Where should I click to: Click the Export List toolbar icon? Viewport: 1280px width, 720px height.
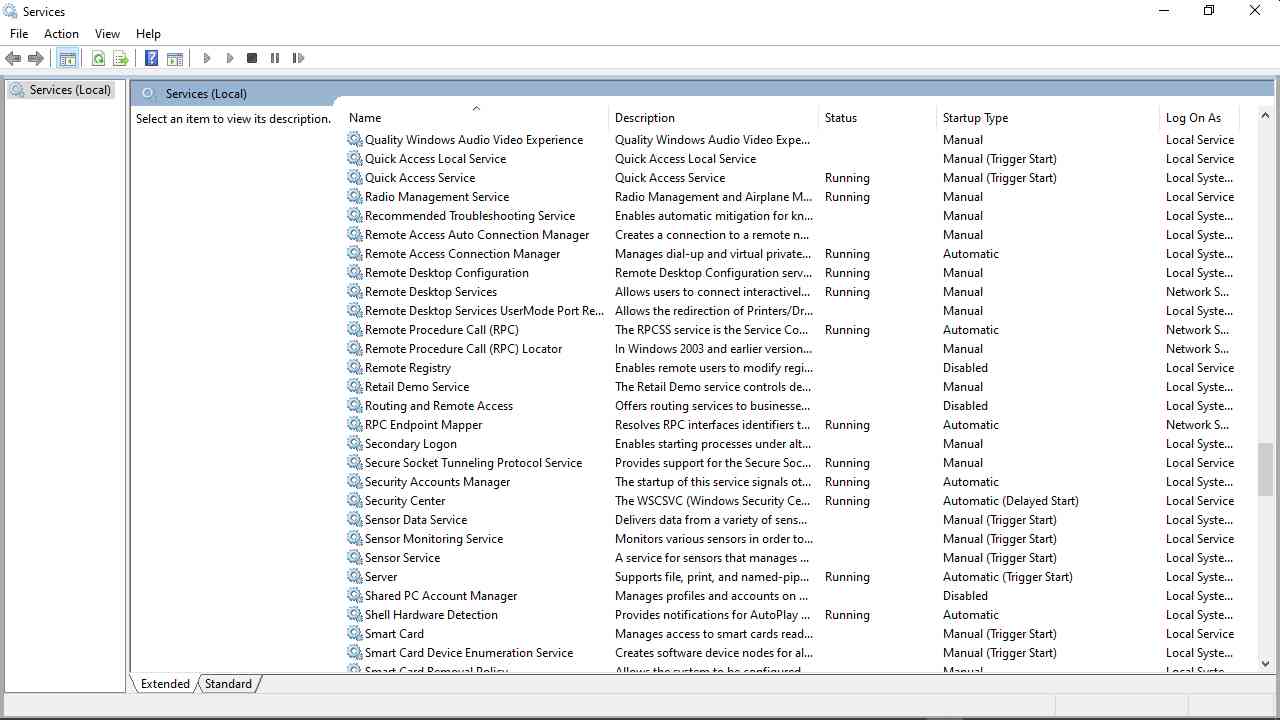121,59
